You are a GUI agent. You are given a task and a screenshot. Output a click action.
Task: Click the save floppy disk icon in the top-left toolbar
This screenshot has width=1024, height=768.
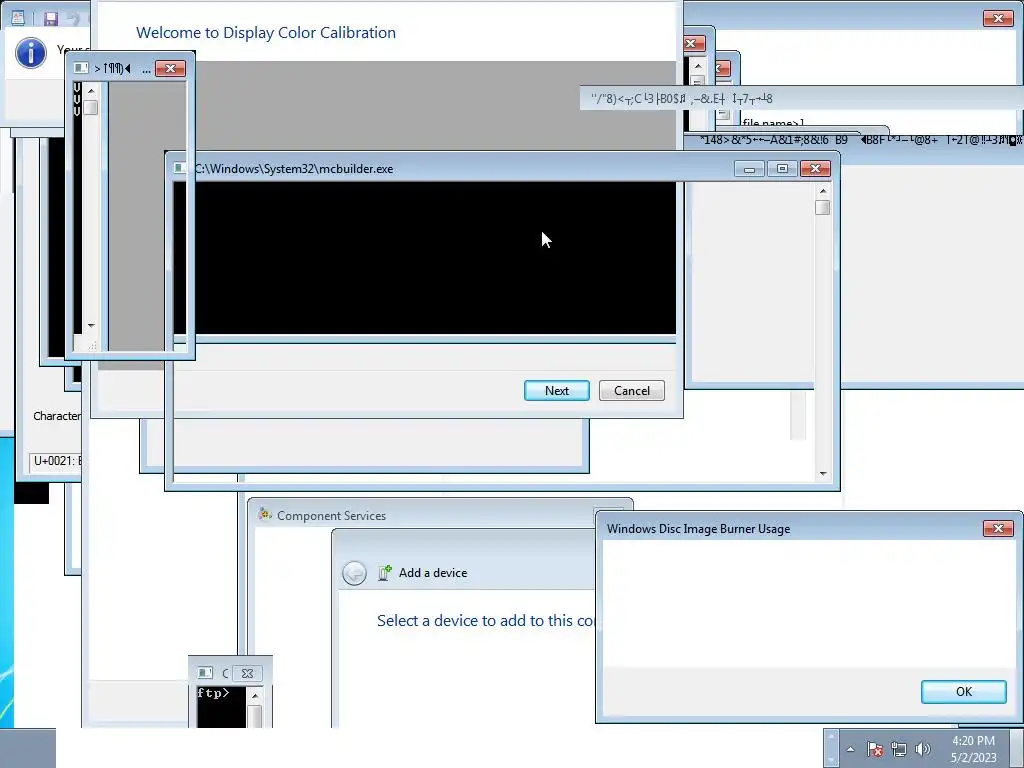(x=51, y=18)
